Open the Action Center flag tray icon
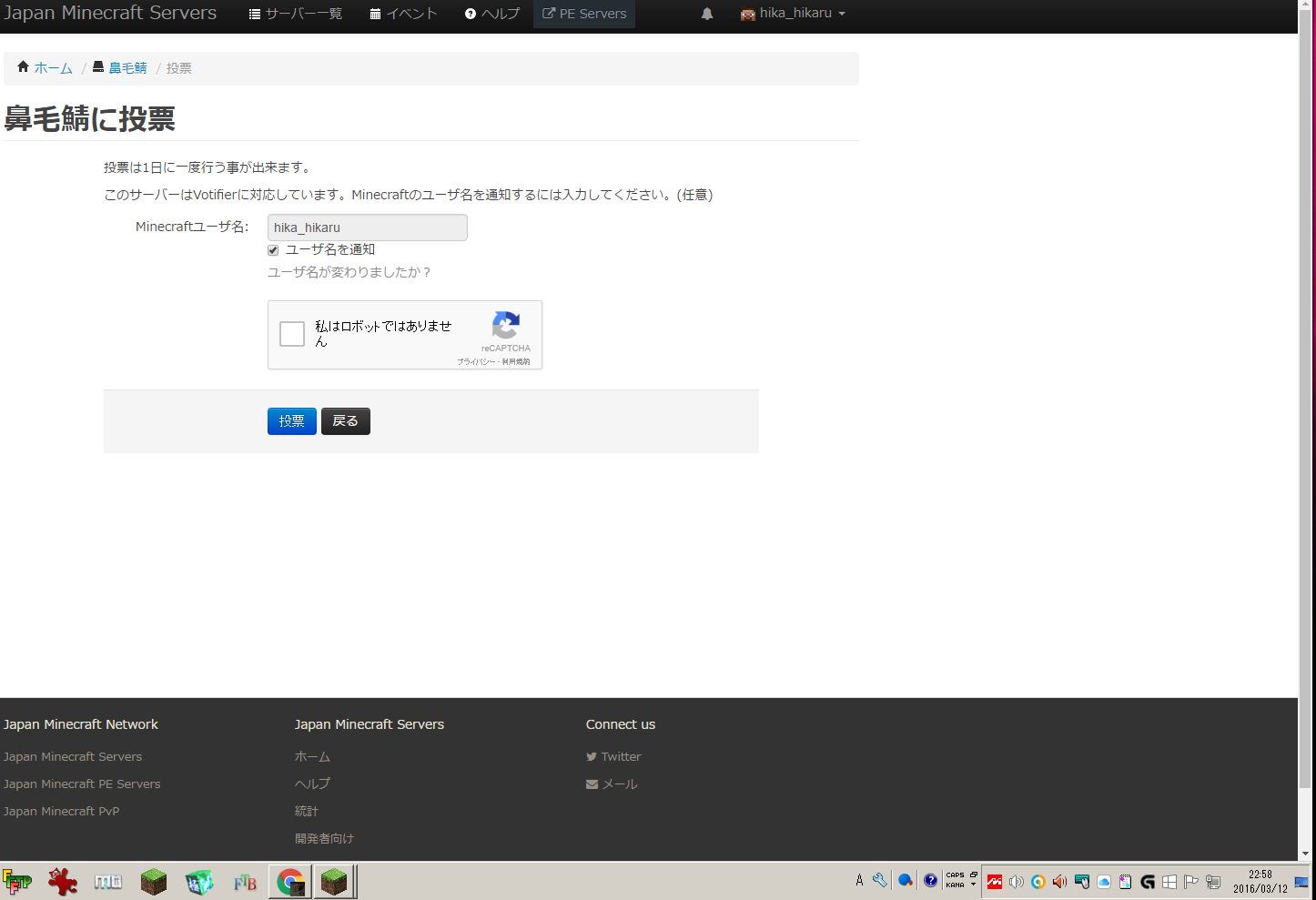Screen dimensions: 1316x900 (x=1191, y=881)
